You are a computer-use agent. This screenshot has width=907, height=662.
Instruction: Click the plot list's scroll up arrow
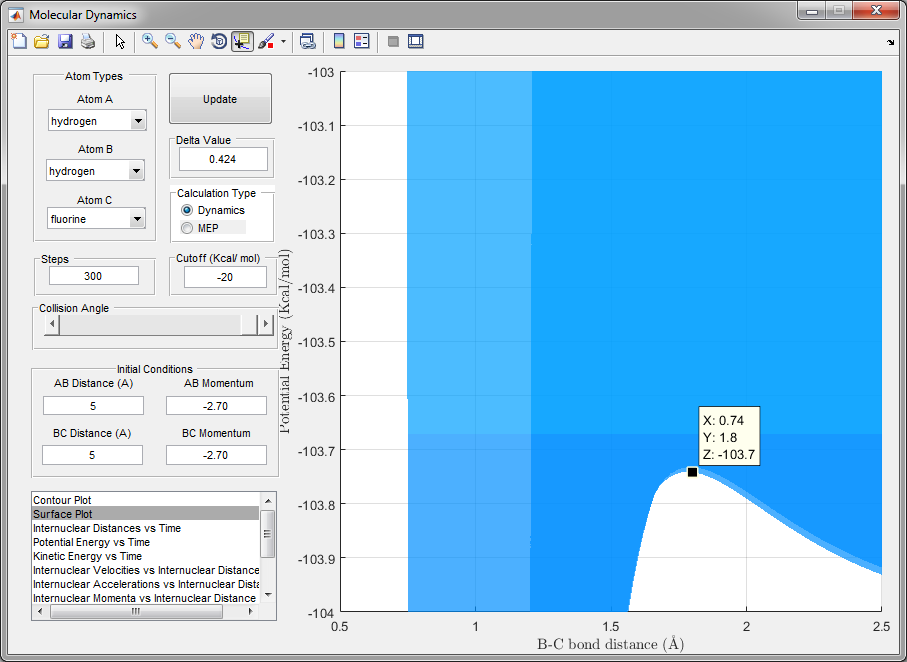[x=268, y=500]
